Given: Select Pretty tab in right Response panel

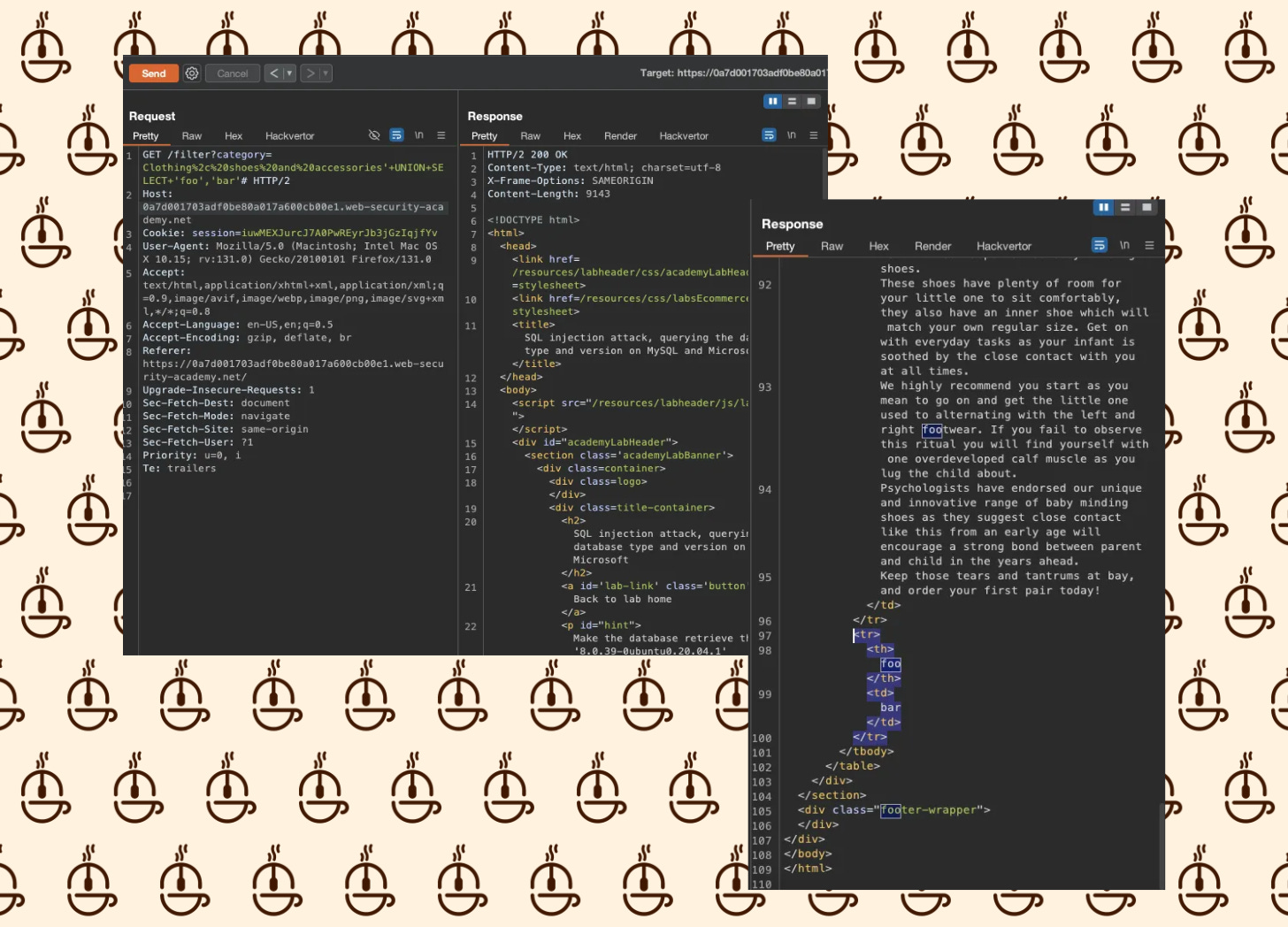Looking at the screenshot, I should (x=780, y=246).
